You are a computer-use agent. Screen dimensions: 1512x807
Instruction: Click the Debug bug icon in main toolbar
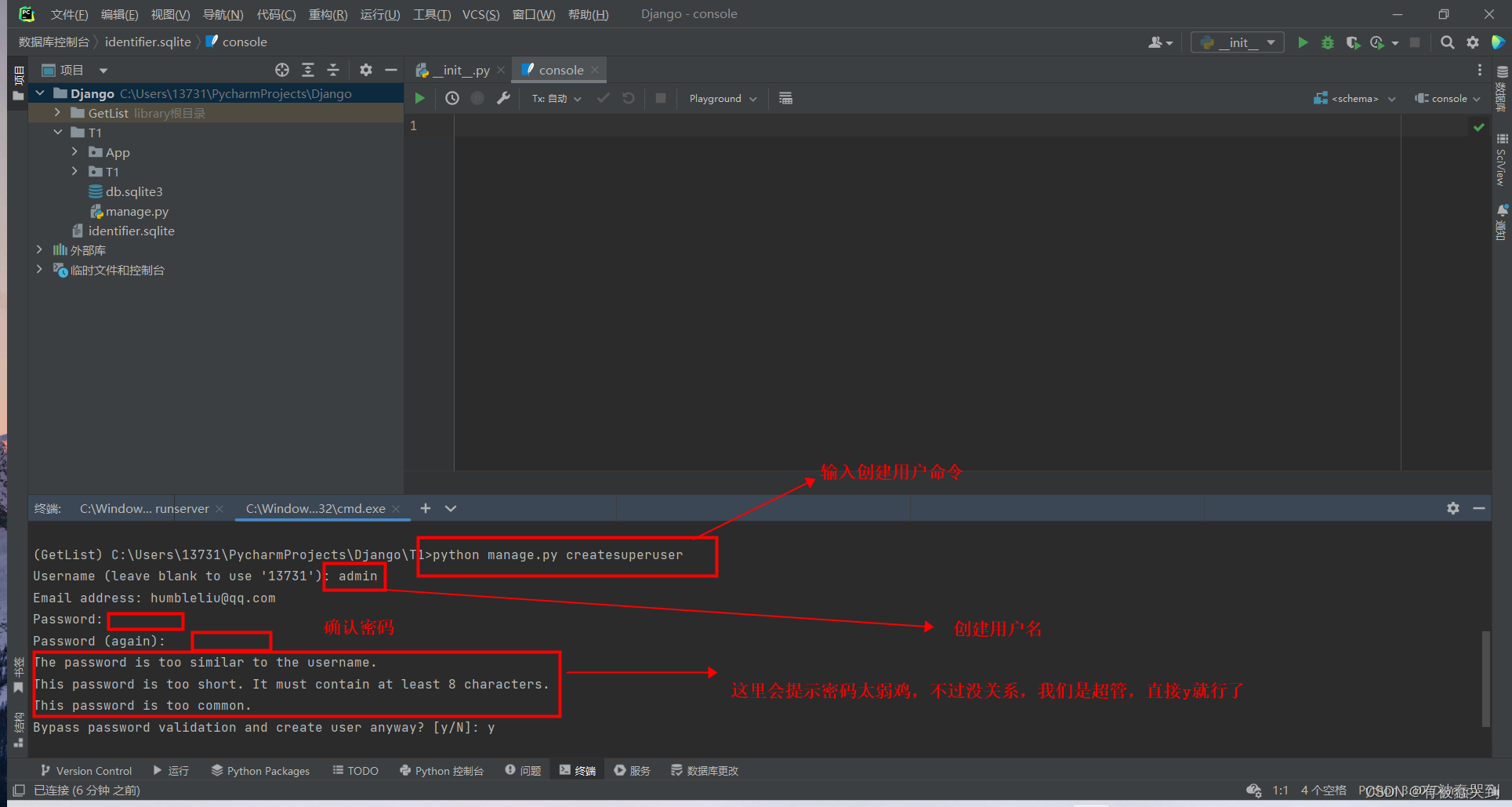[x=1328, y=42]
